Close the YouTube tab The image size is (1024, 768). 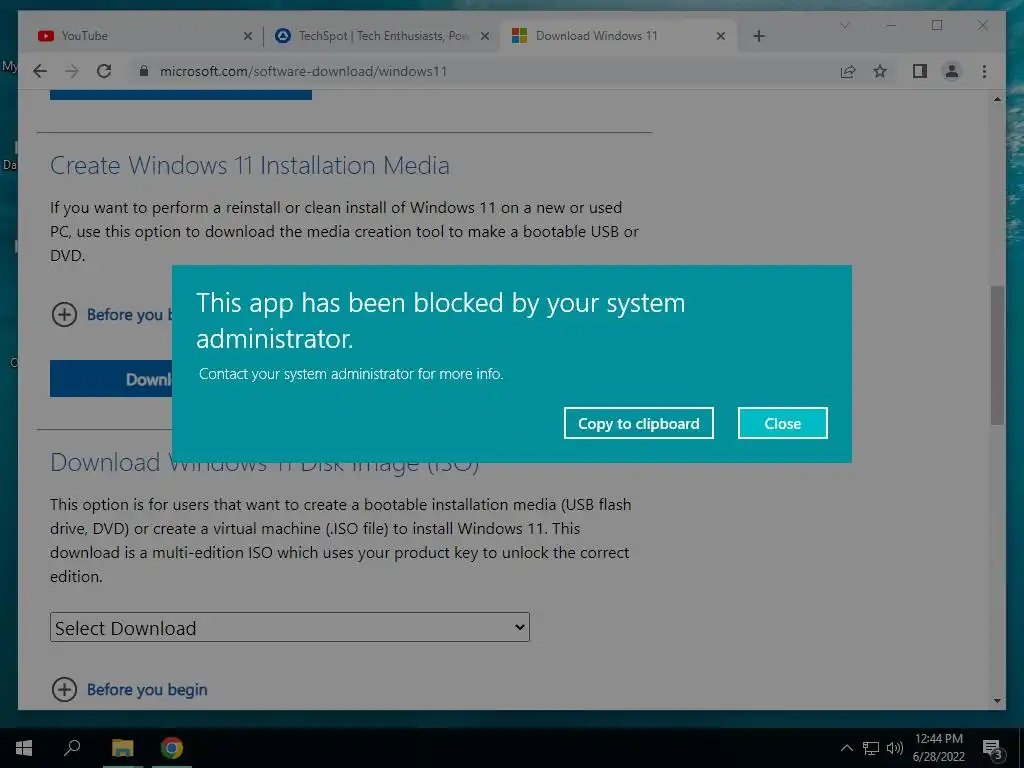[x=248, y=36]
